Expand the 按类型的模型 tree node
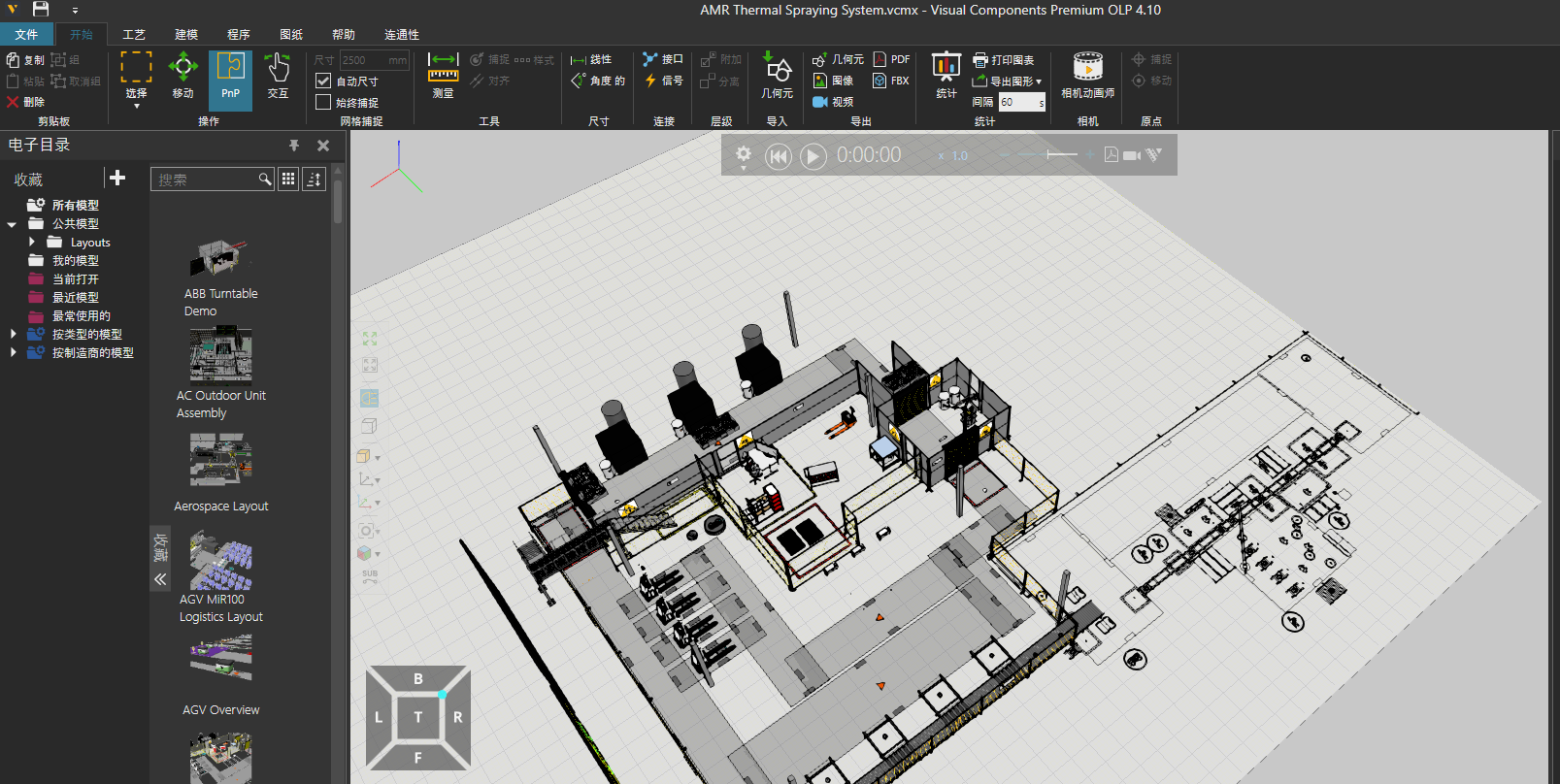 click(x=13, y=335)
